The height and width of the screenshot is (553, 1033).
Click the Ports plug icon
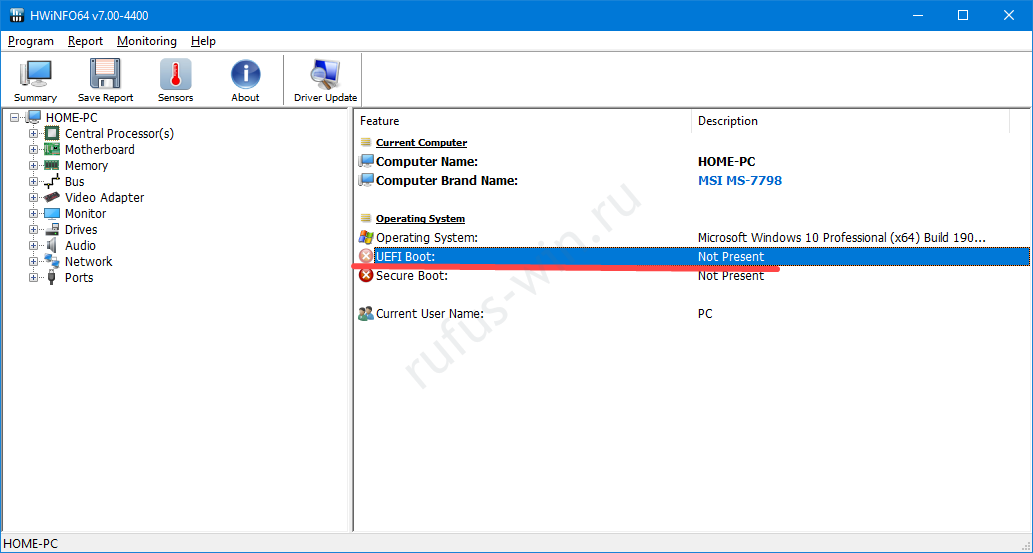pos(51,277)
